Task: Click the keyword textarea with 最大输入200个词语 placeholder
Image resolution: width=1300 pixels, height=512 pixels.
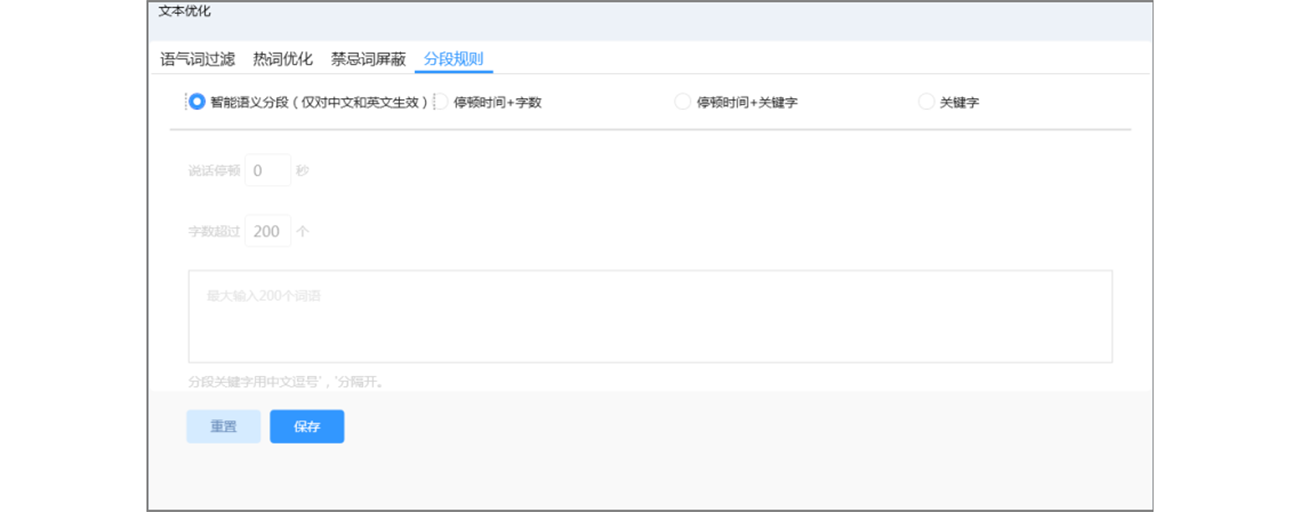Action: [x=650, y=316]
